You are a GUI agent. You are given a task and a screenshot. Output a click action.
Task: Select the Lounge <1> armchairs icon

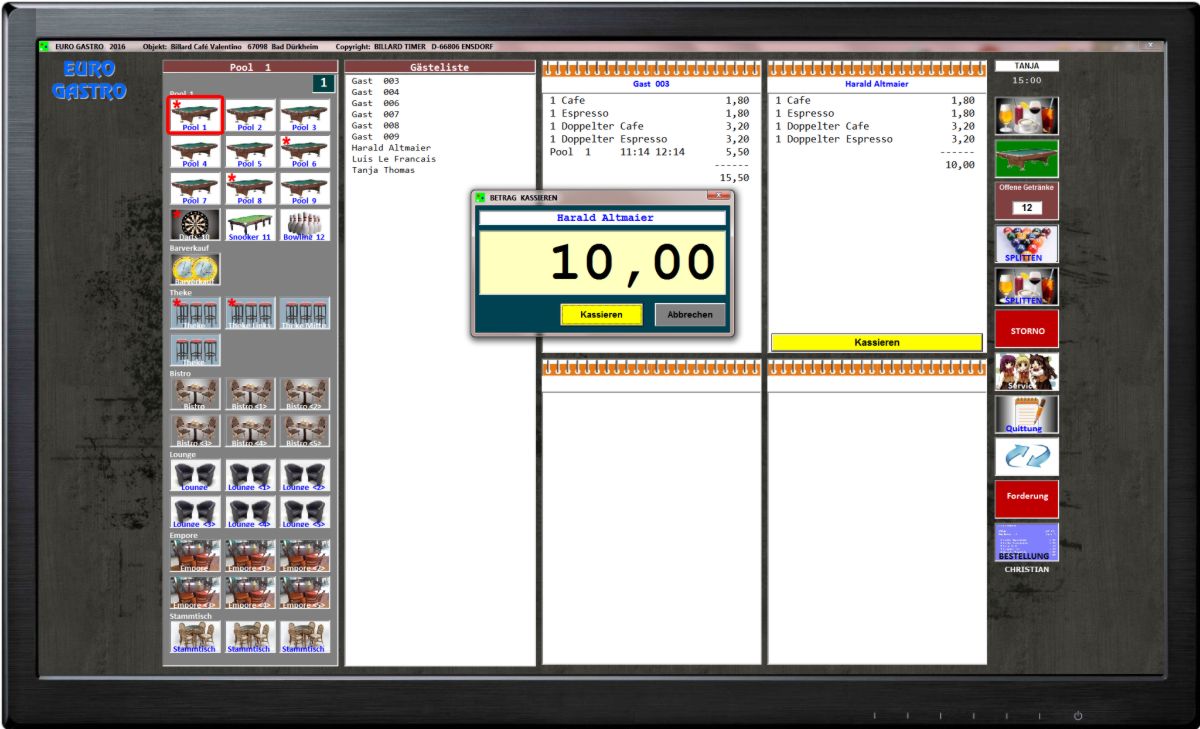(x=250, y=476)
